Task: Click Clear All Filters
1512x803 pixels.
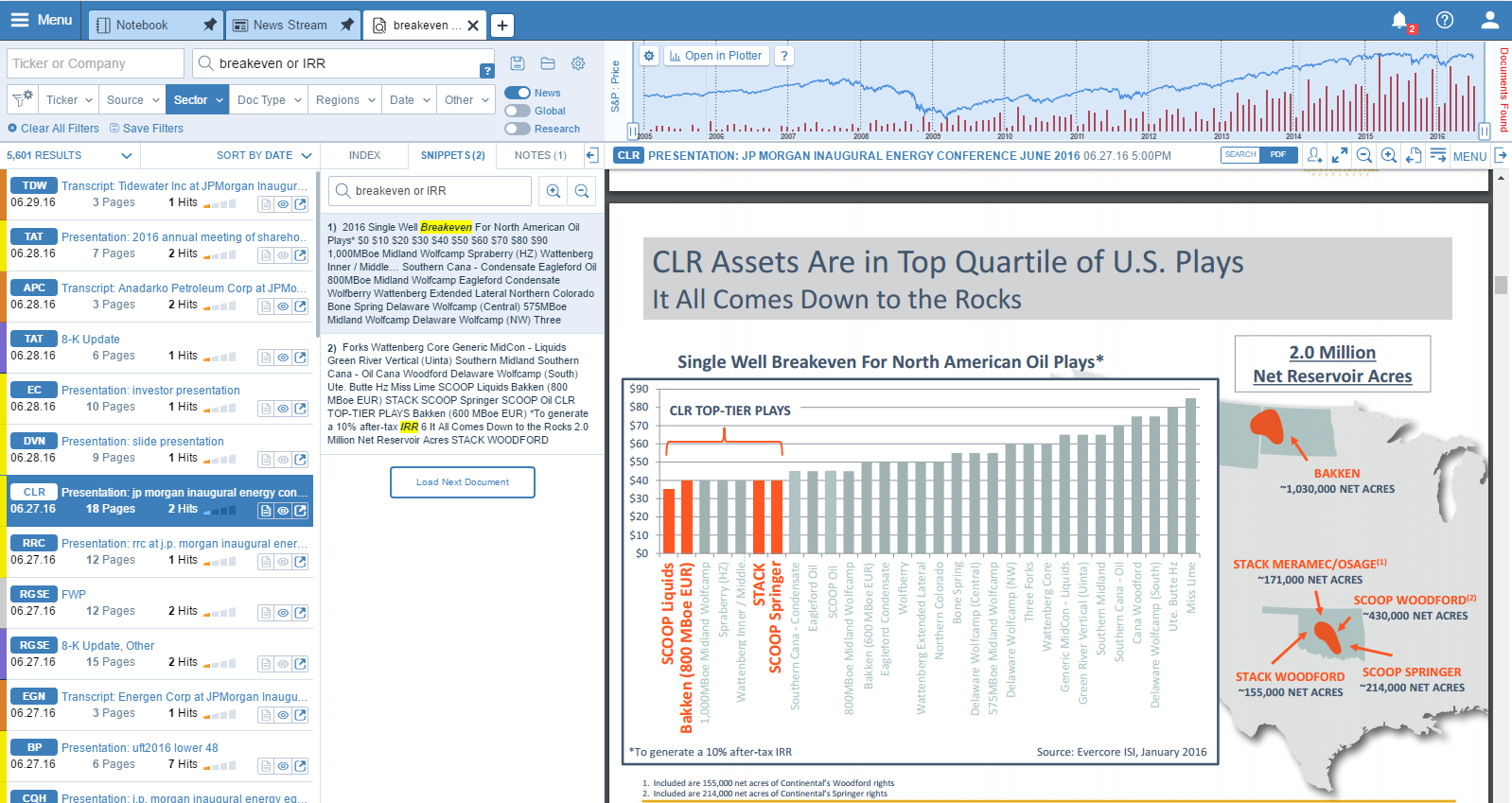Action: (x=53, y=129)
